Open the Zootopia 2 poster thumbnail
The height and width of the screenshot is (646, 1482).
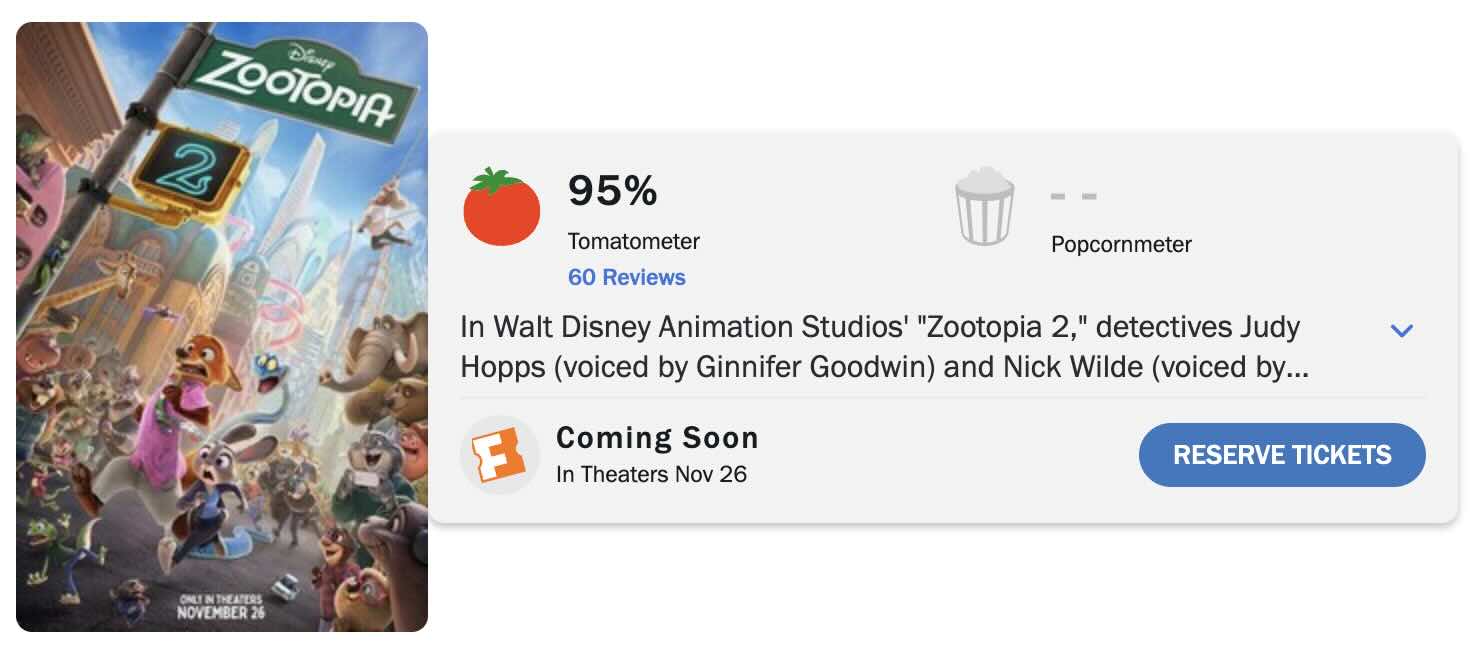tap(222, 326)
